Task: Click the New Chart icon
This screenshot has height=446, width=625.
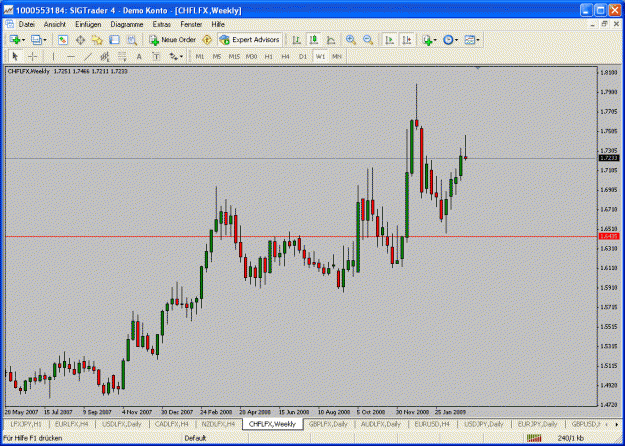Action: pos(15,40)
